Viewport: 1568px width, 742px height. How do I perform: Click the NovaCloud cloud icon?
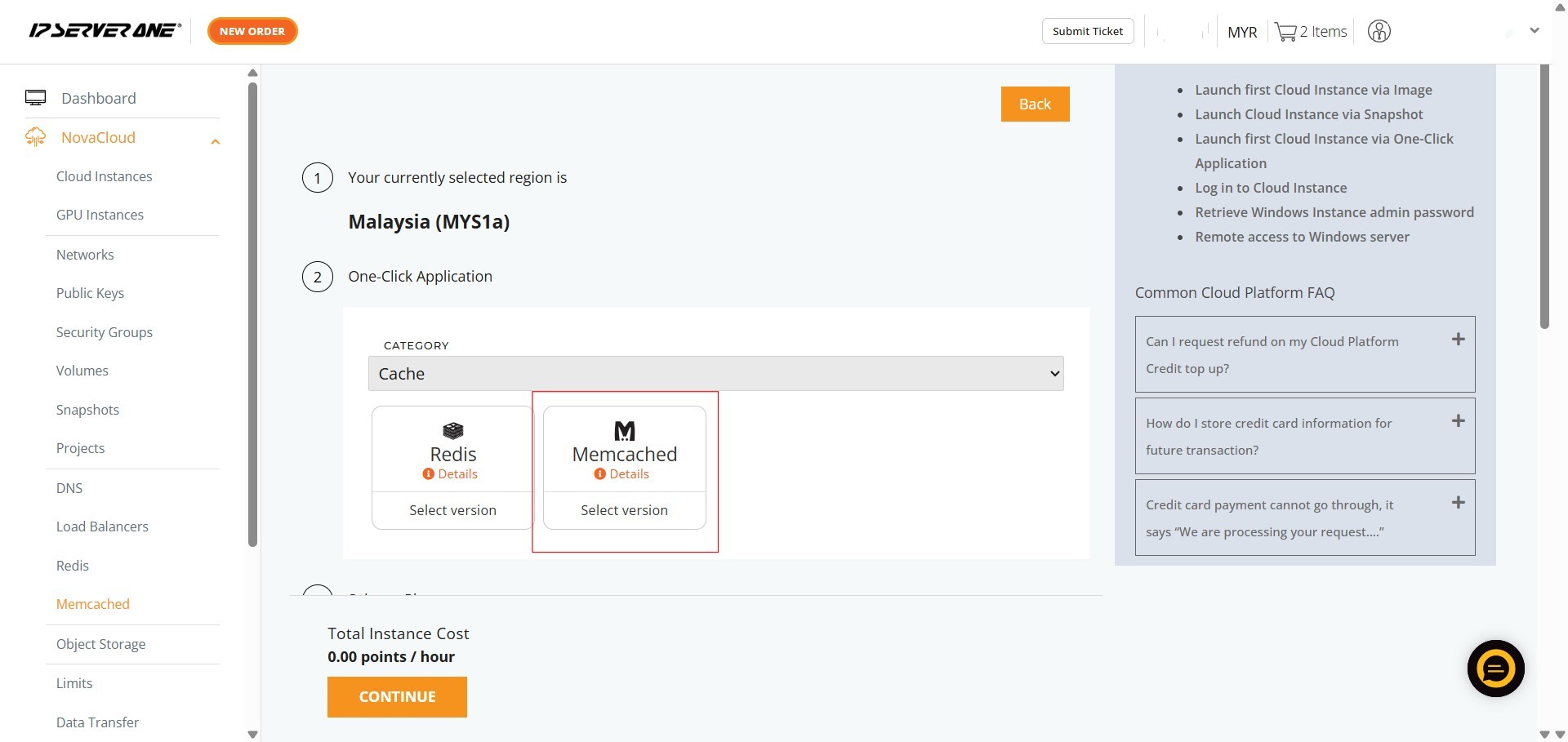click(35, 137)
